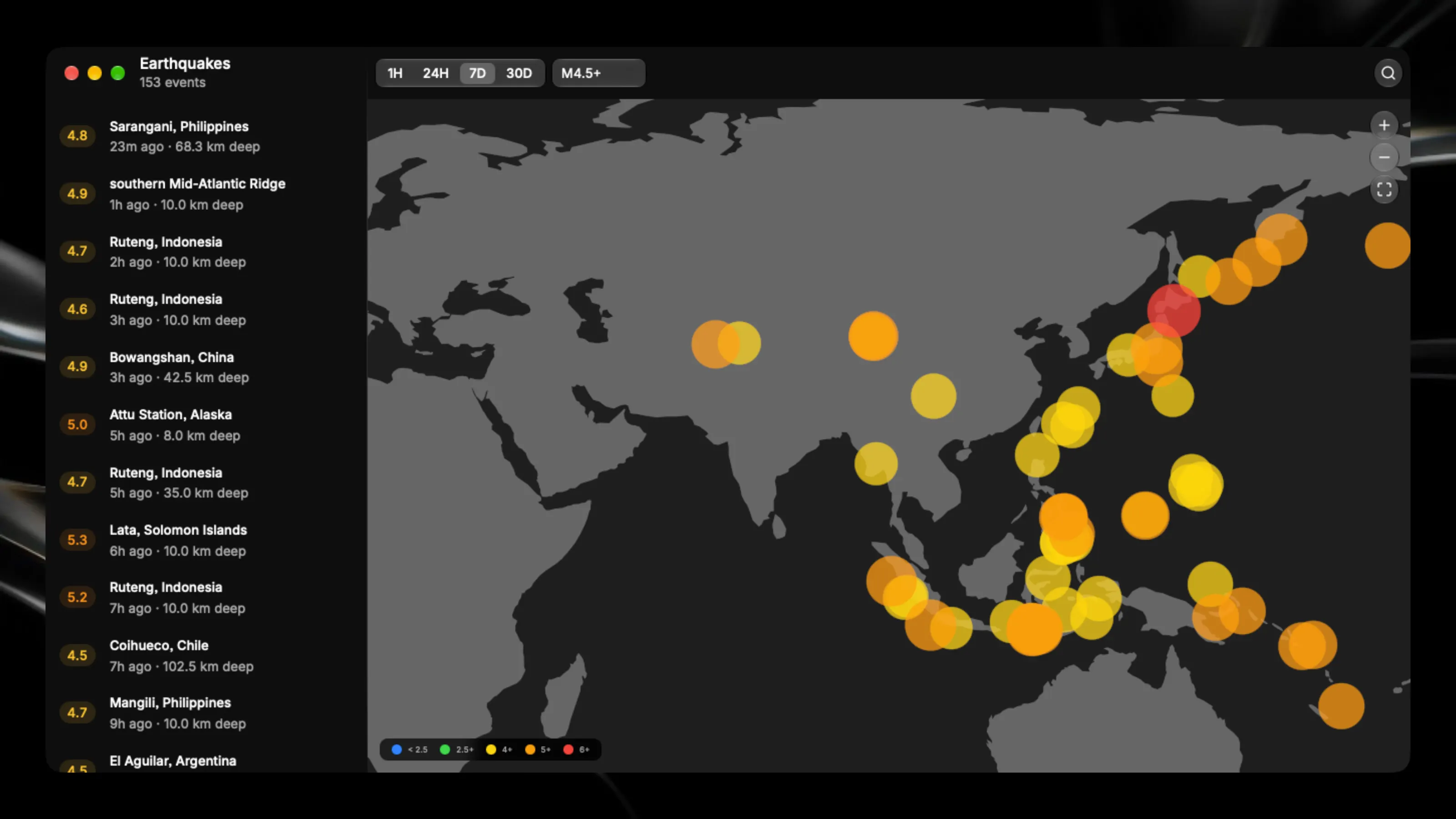This screenshot has height=819, width=1456.
Task: Minimize the Earthquakes window with yellow button
Action: coord(94,73)
